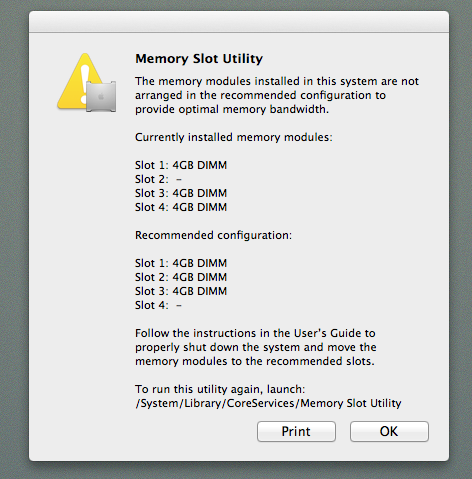
Task: Select recommended Slot 2 4GB DIMM line
Action: 181,277
